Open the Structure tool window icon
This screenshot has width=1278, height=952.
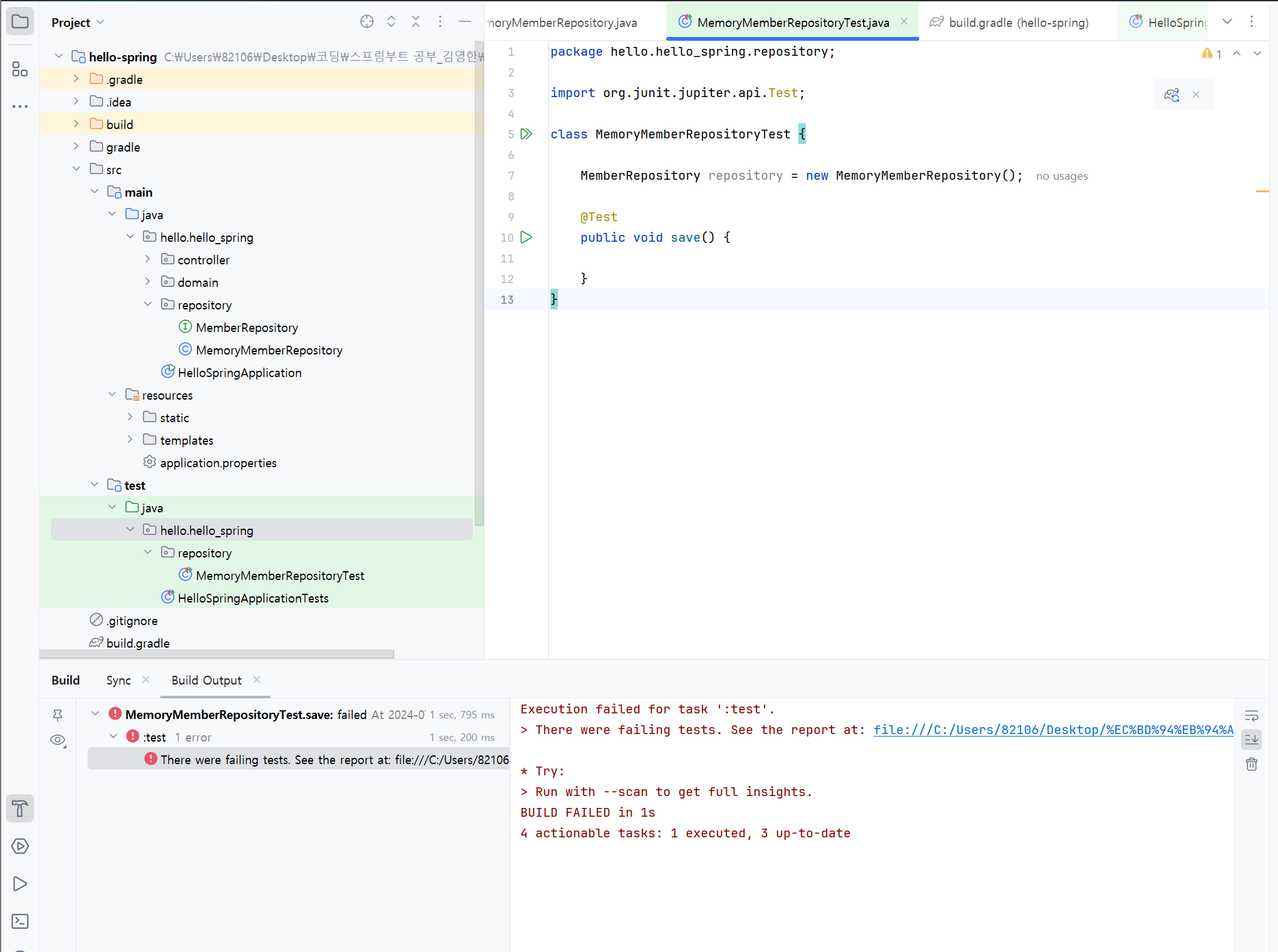point(20,69)
